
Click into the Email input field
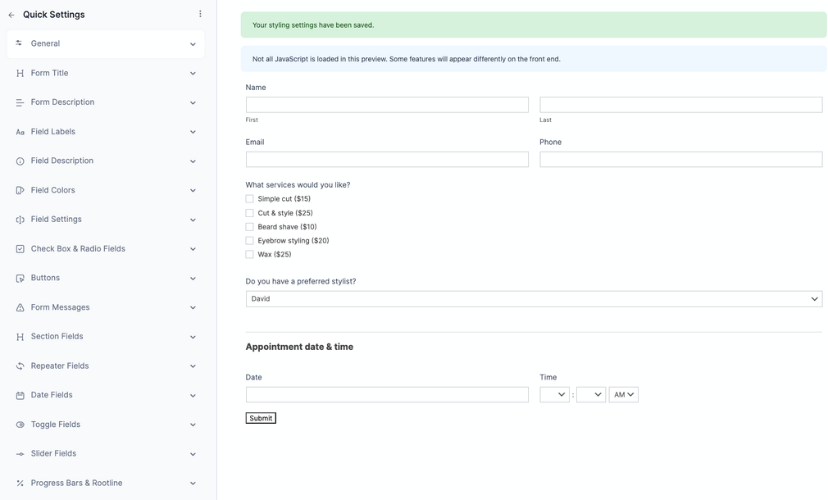(x=387, y=159)
